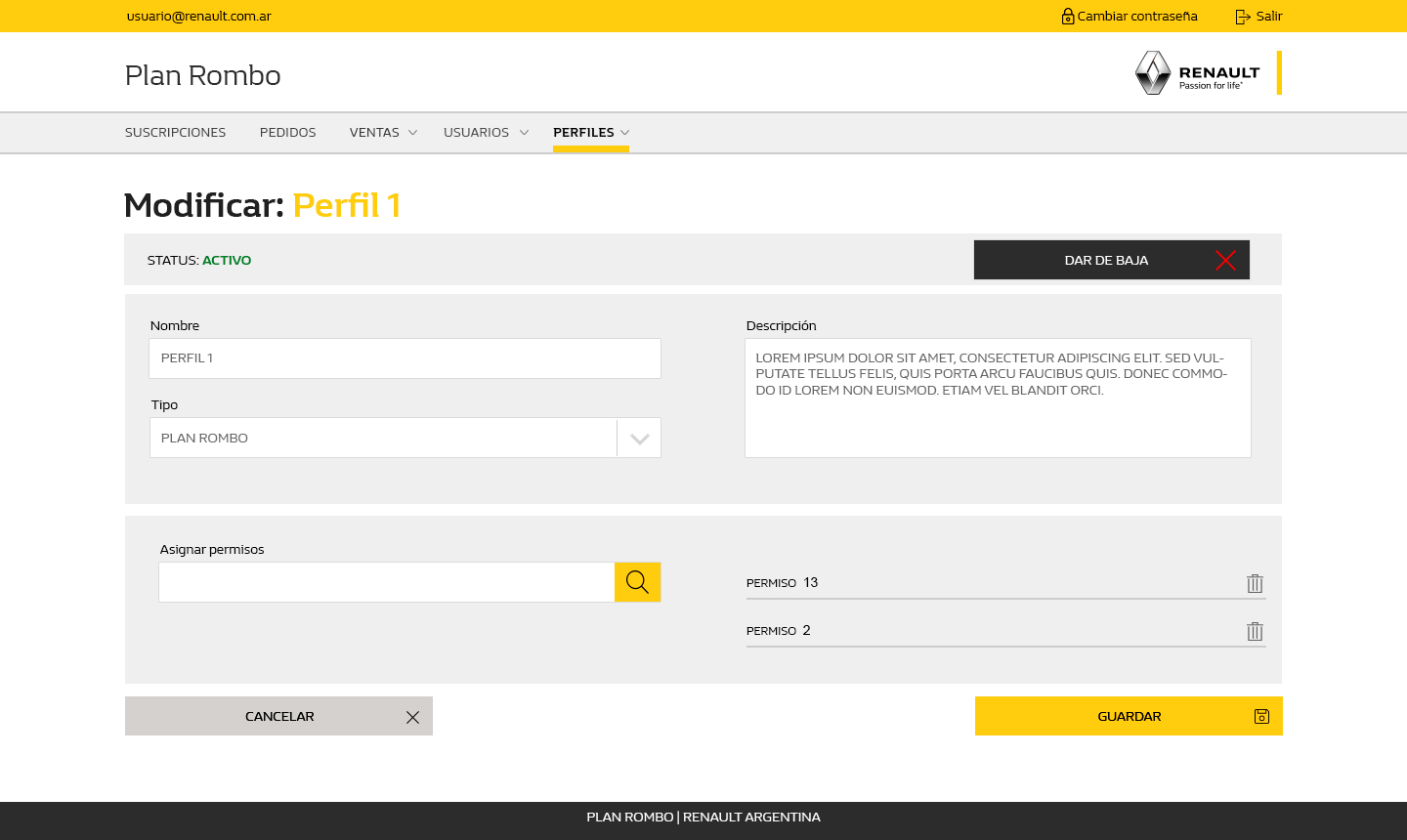
Task: Open the search for permissions magnifier icon
Action: pyautogui.click(x=637, y=581)
